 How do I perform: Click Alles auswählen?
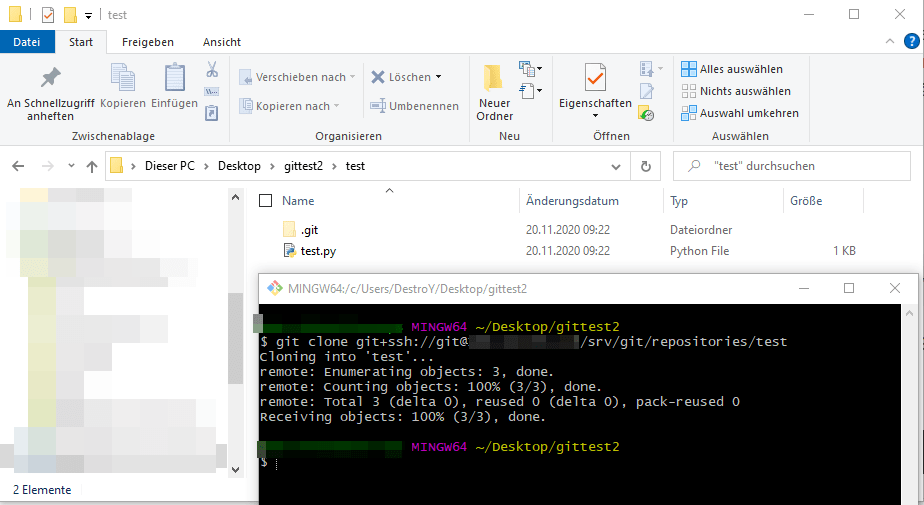[732, 69]
